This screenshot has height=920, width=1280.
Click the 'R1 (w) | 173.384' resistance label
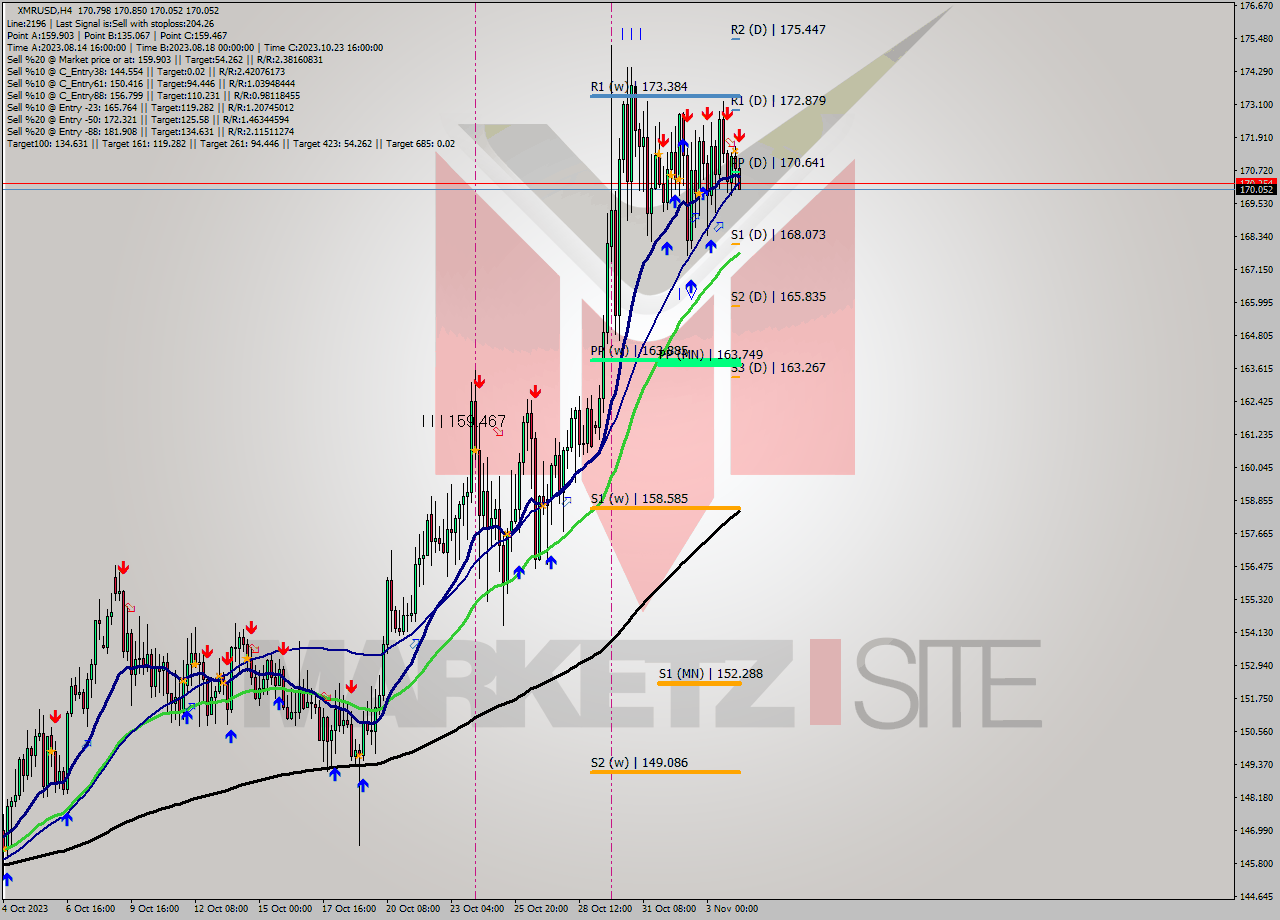click(x=638, y=87)
